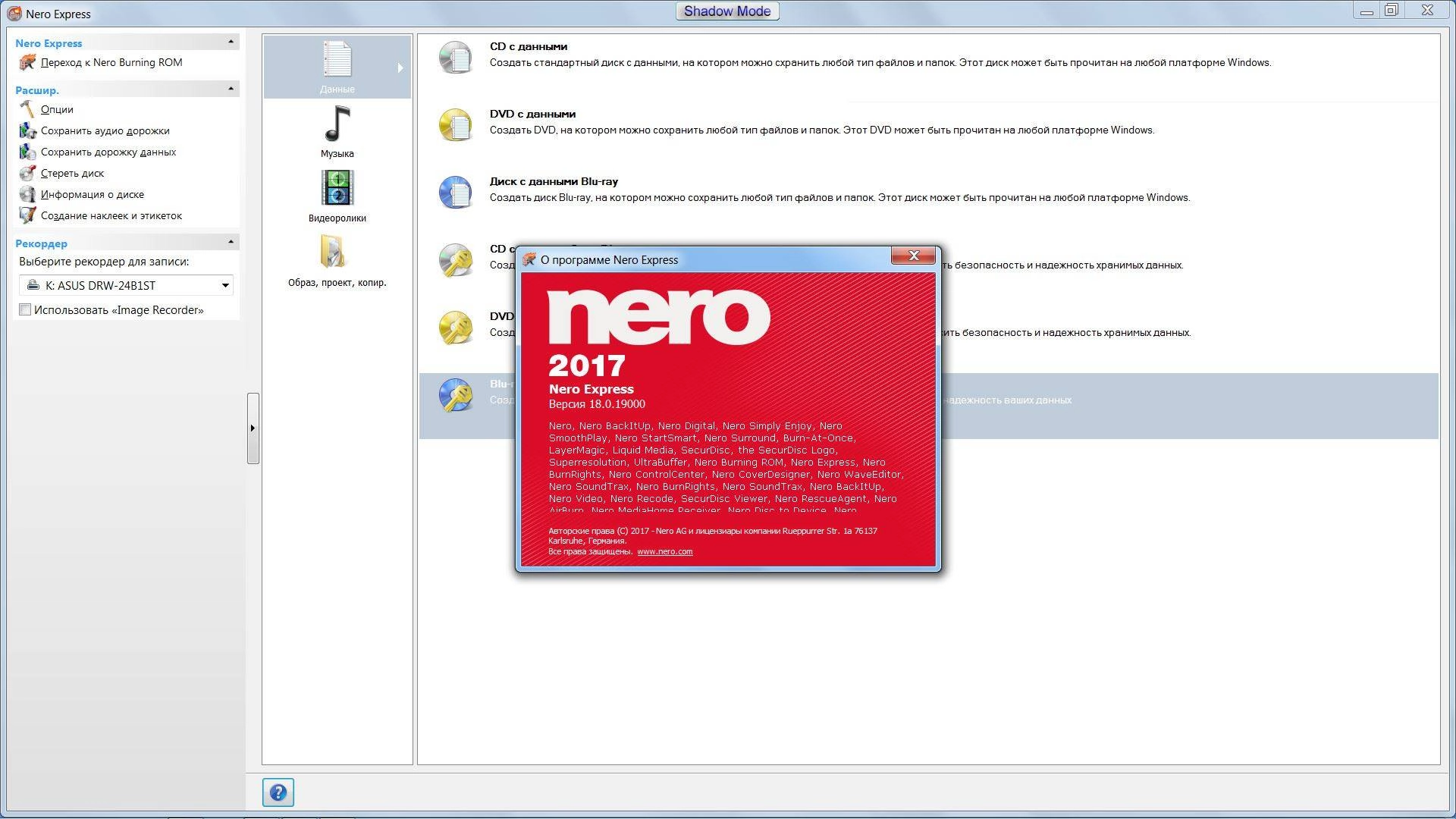Click the Save audio tracks icon
This screenshot has height=819, width=1456.
27,130
